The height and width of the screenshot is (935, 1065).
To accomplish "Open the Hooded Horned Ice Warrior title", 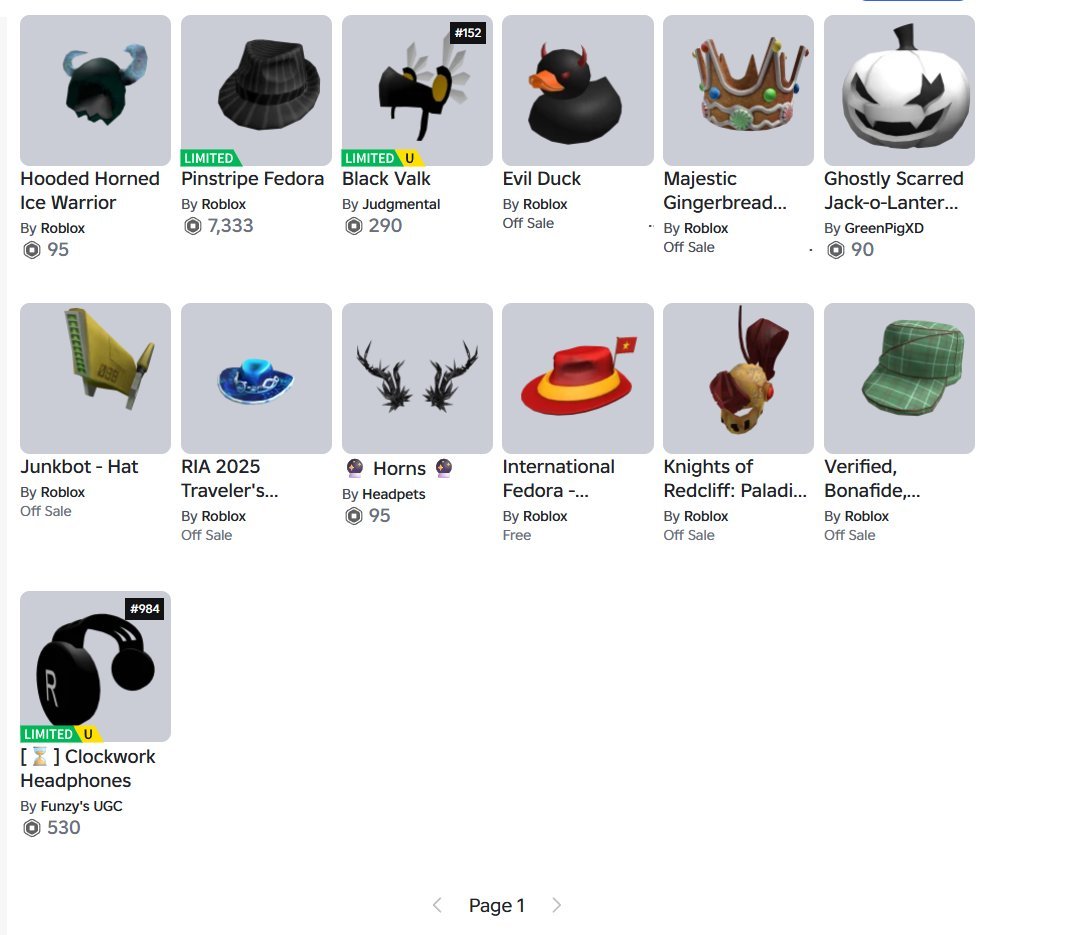I will pos(90,191).
